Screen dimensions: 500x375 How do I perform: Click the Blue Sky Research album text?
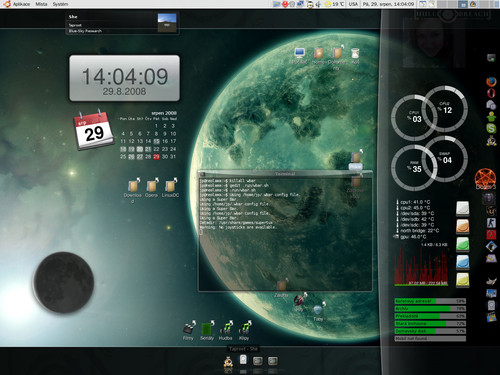85,31
